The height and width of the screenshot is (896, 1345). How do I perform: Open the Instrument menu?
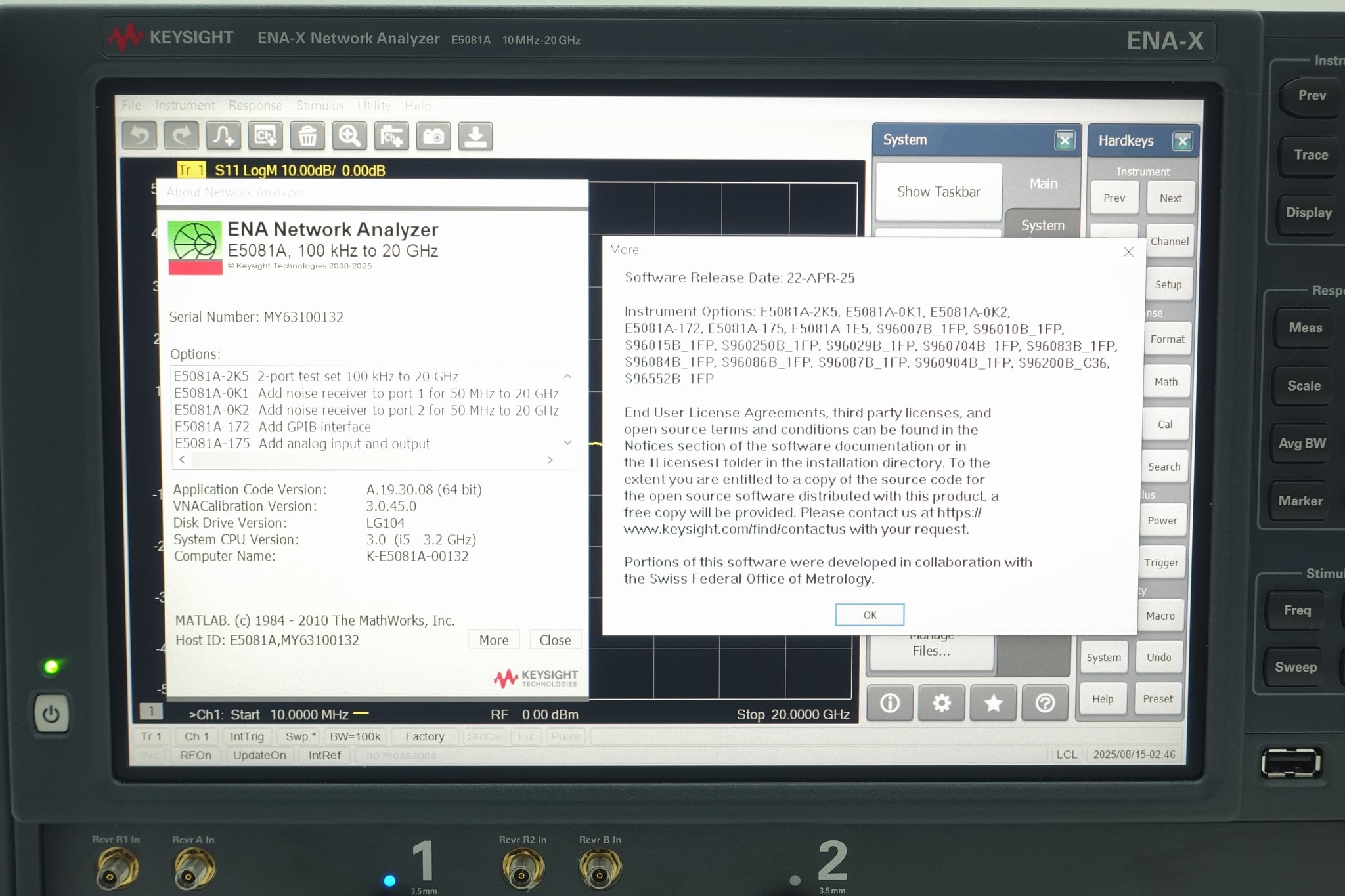pyautogui.click(x=185, y=105)
